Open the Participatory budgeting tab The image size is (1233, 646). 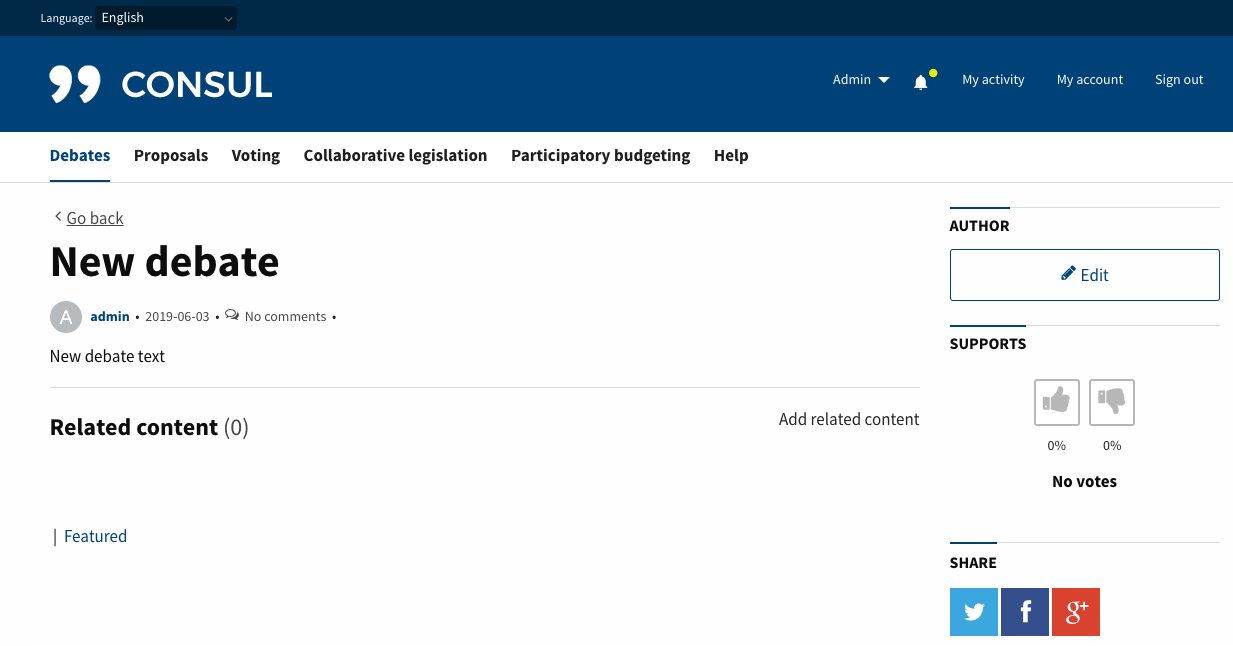click(600, 156)
